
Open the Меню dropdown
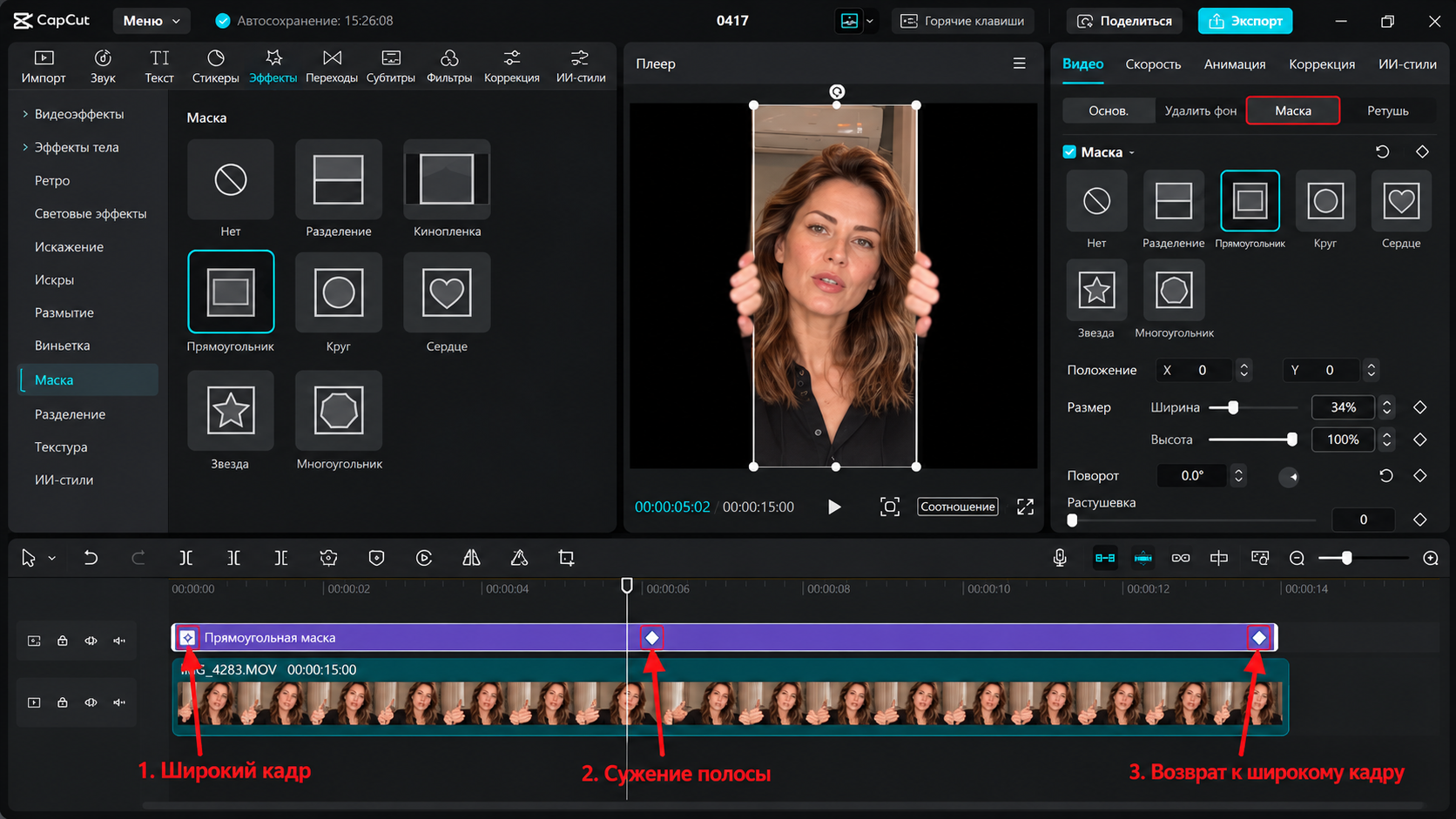click(x=152, y=20)
